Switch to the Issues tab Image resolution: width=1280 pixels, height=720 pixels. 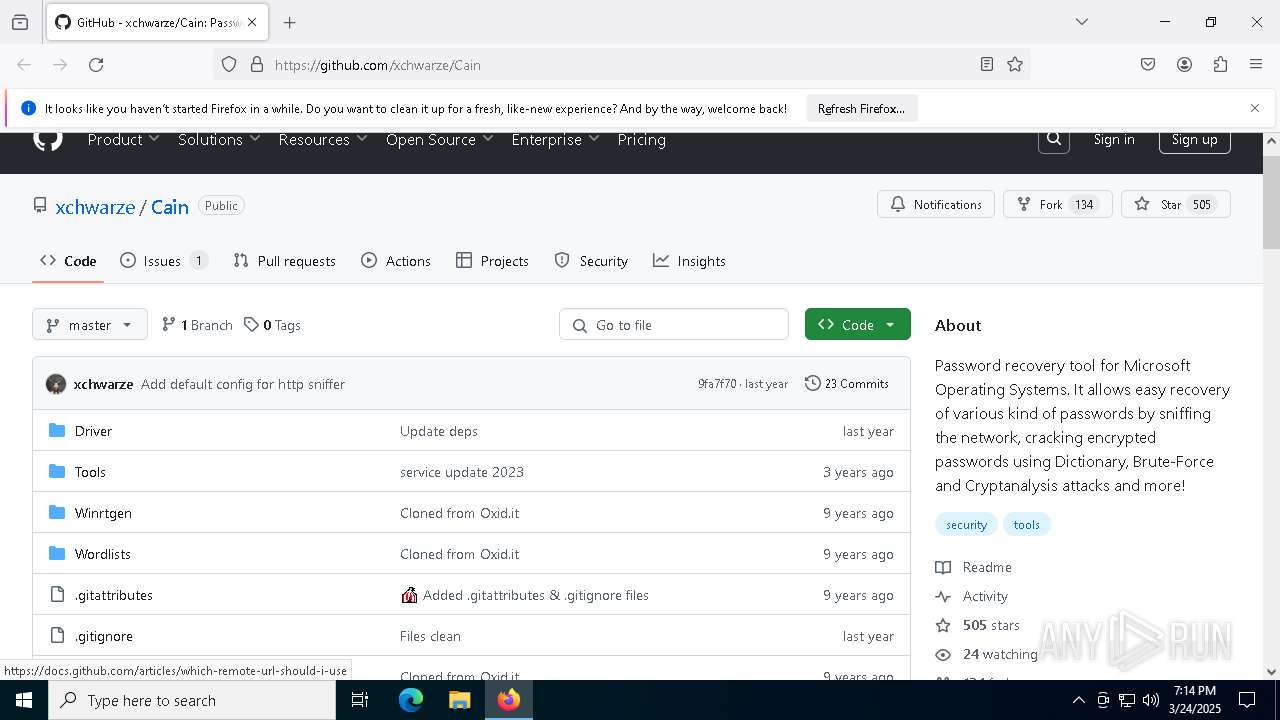(164, 261)
